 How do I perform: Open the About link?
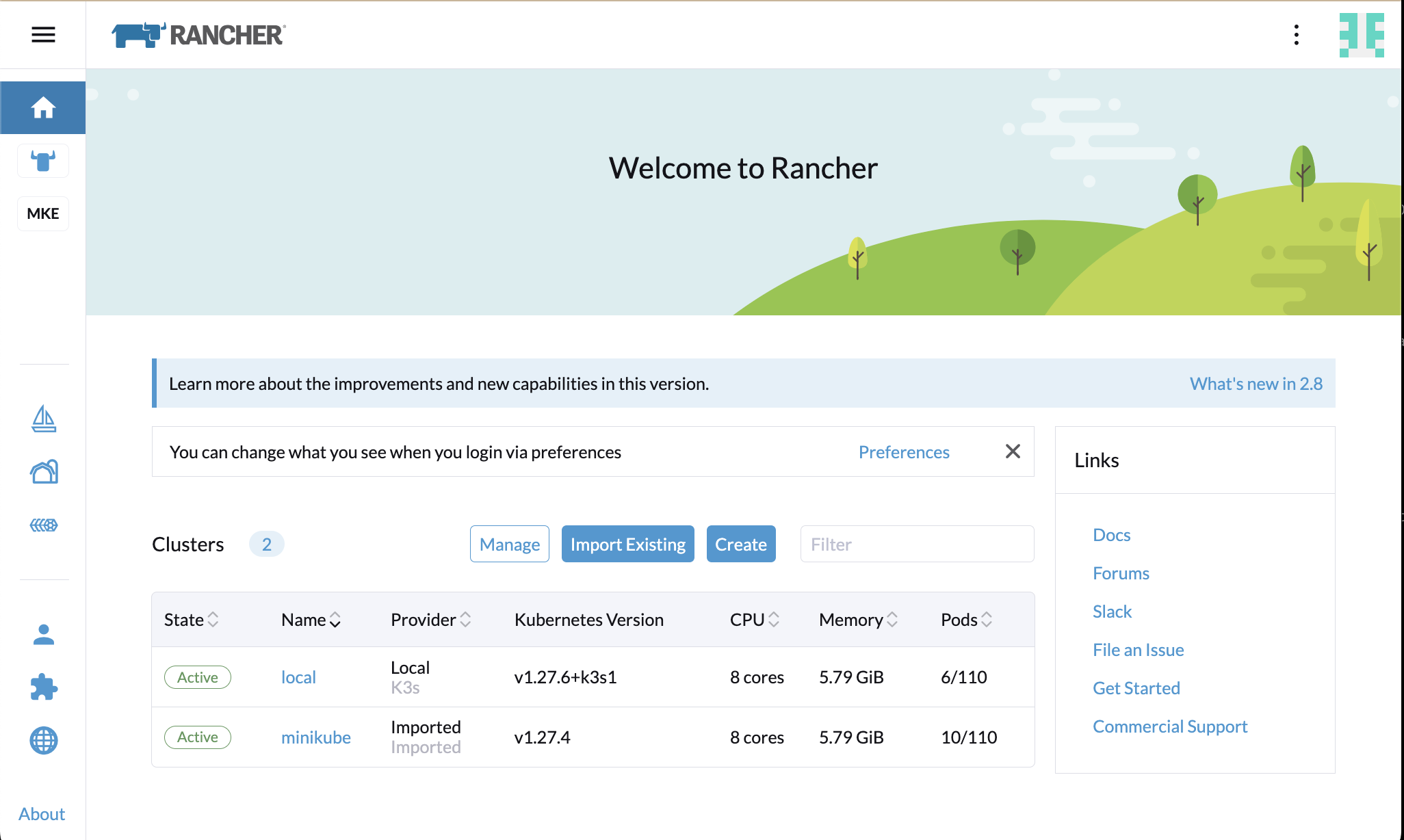(x=42, y=814)
